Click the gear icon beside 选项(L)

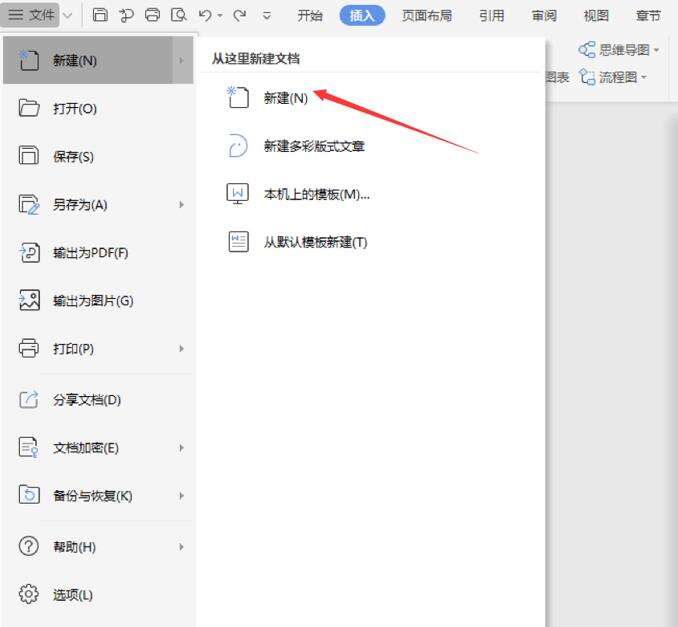tap(29, 595)
